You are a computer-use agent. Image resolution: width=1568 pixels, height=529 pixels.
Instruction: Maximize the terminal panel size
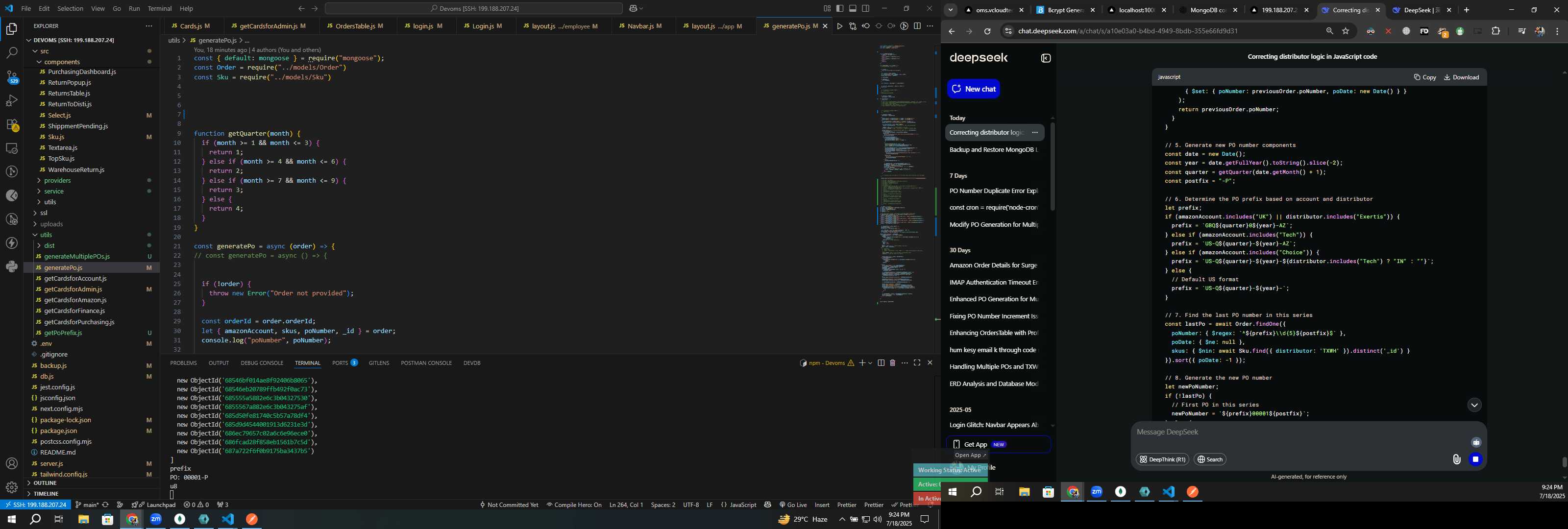tap(917, 363)
